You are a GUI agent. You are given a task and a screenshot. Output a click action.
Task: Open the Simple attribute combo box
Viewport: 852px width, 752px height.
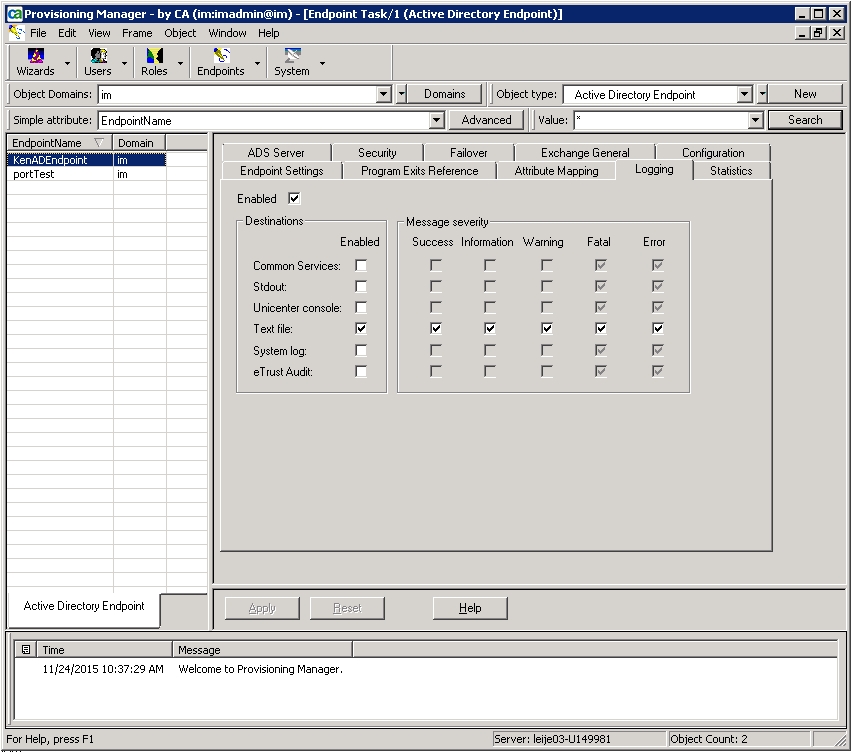[x=436, y=121]
